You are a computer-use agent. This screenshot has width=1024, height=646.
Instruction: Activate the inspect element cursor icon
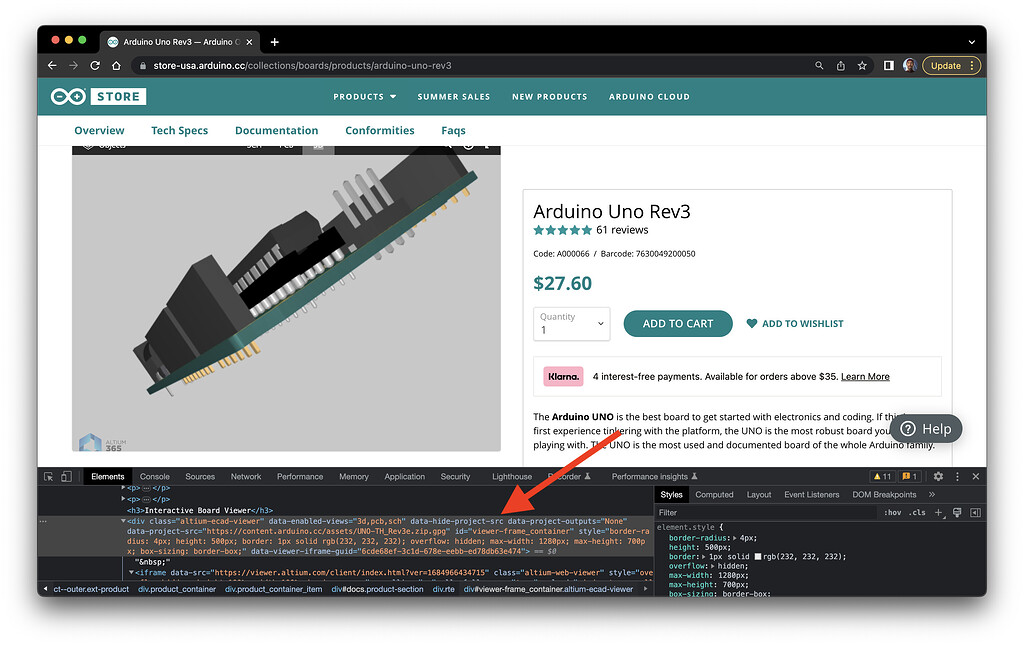click(49, 477)
